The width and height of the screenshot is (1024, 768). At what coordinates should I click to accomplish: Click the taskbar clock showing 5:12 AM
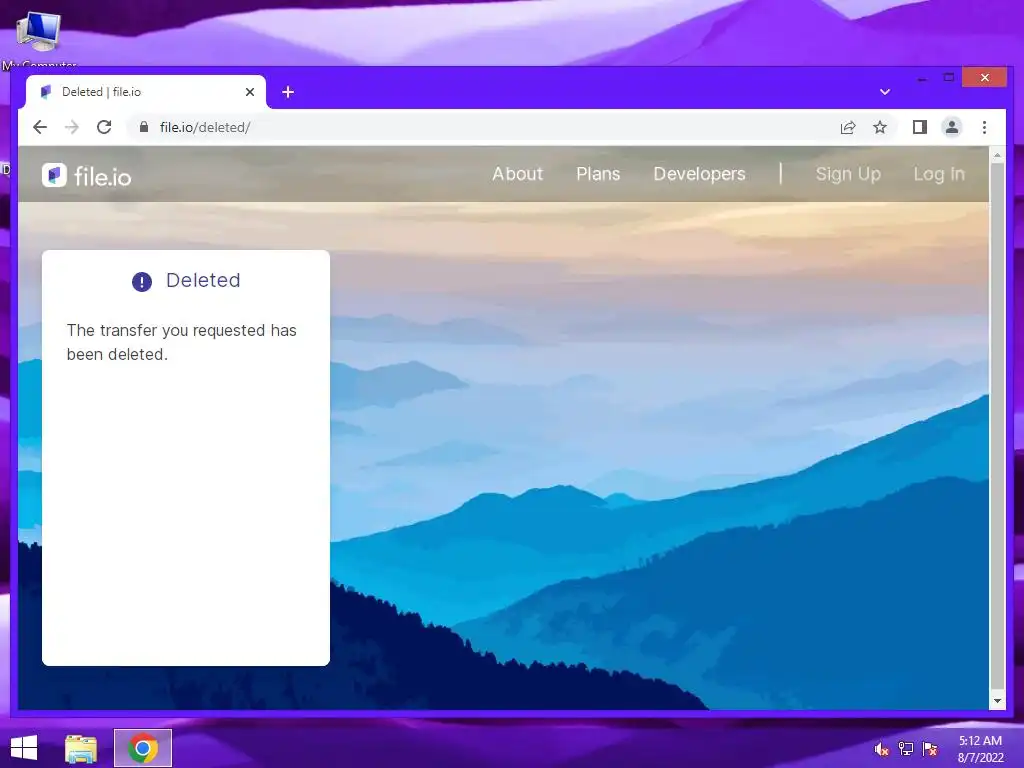click(980, 749)
